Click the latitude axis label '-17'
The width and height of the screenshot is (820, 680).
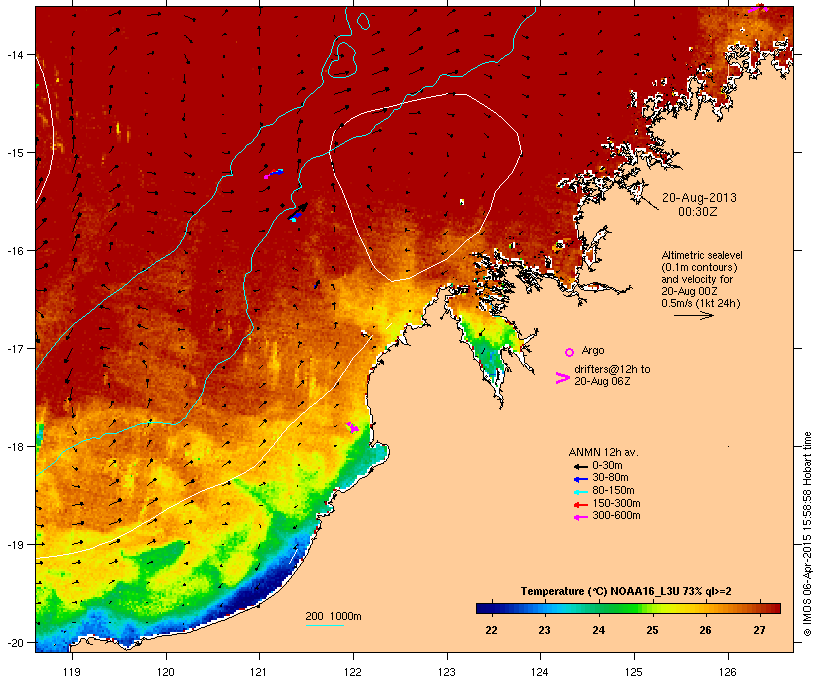click(x=15, y=348)
